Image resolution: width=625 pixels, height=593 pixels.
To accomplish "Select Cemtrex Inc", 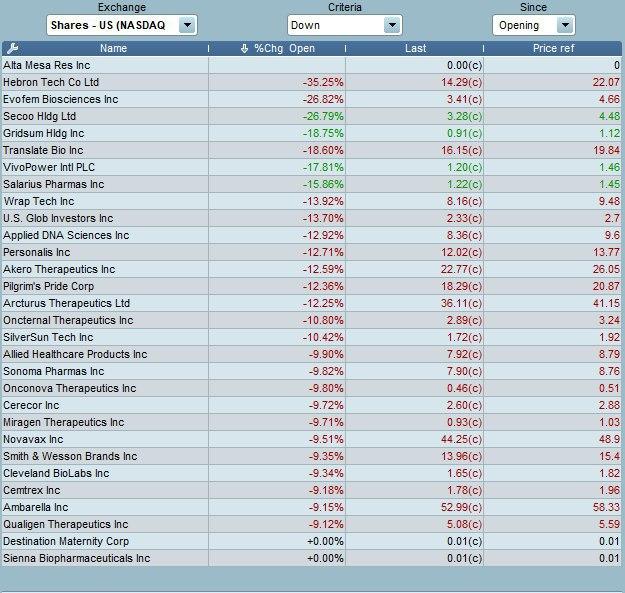I will (31, 490).
